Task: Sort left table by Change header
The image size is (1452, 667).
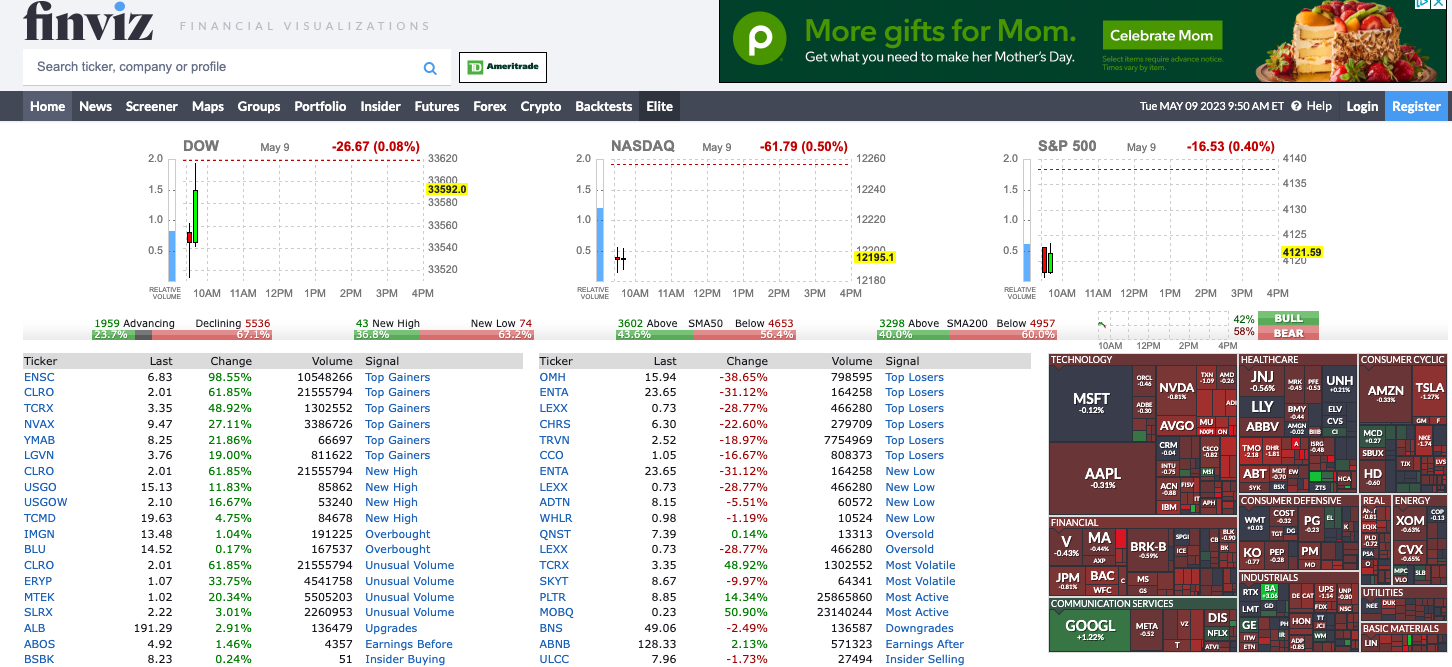Action: tap(231, 361)
